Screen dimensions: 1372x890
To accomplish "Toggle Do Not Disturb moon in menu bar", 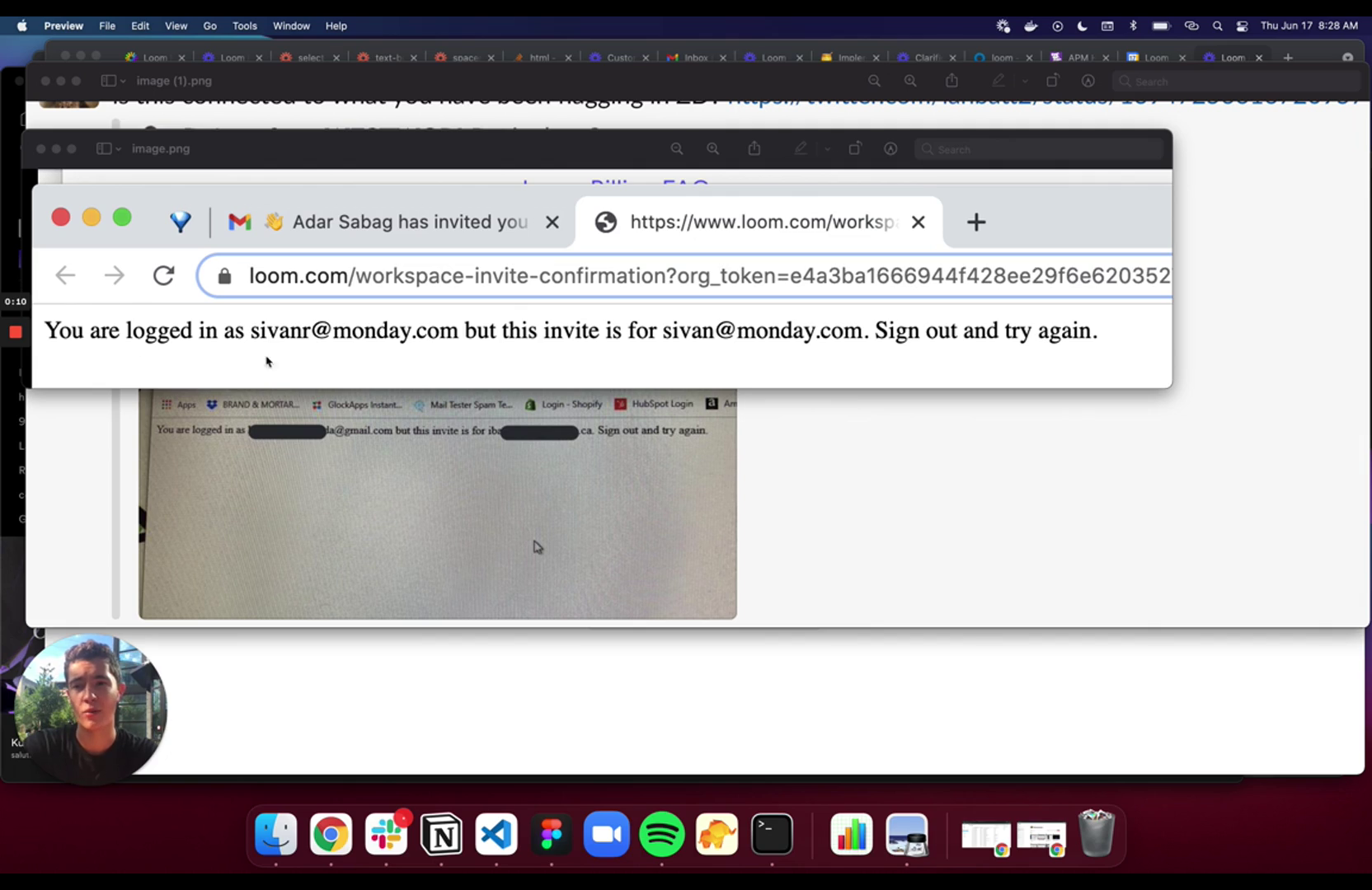I will click(x=1082, y=26).
